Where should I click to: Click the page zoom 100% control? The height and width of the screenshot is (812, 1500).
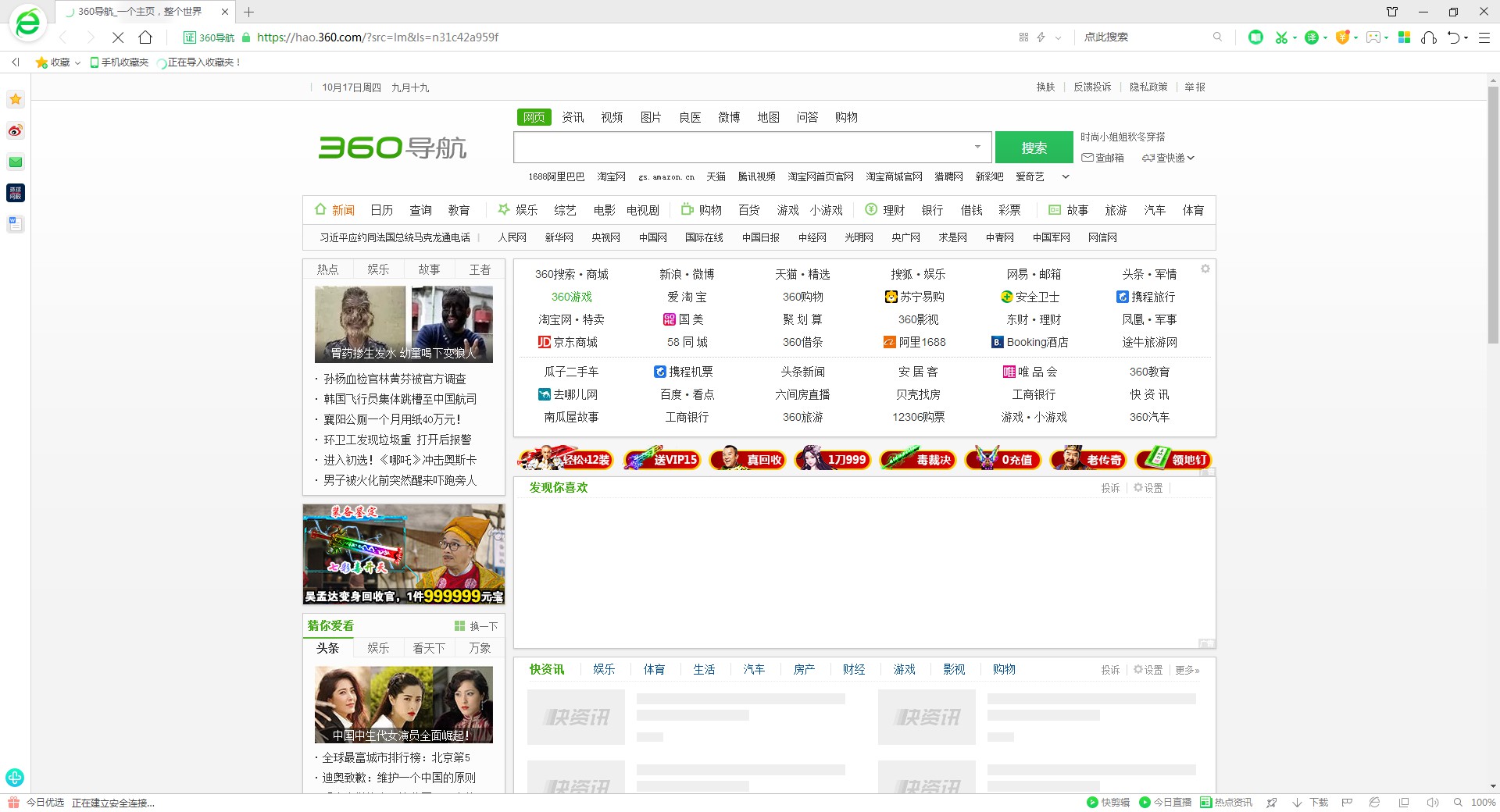coord(1483,803)
